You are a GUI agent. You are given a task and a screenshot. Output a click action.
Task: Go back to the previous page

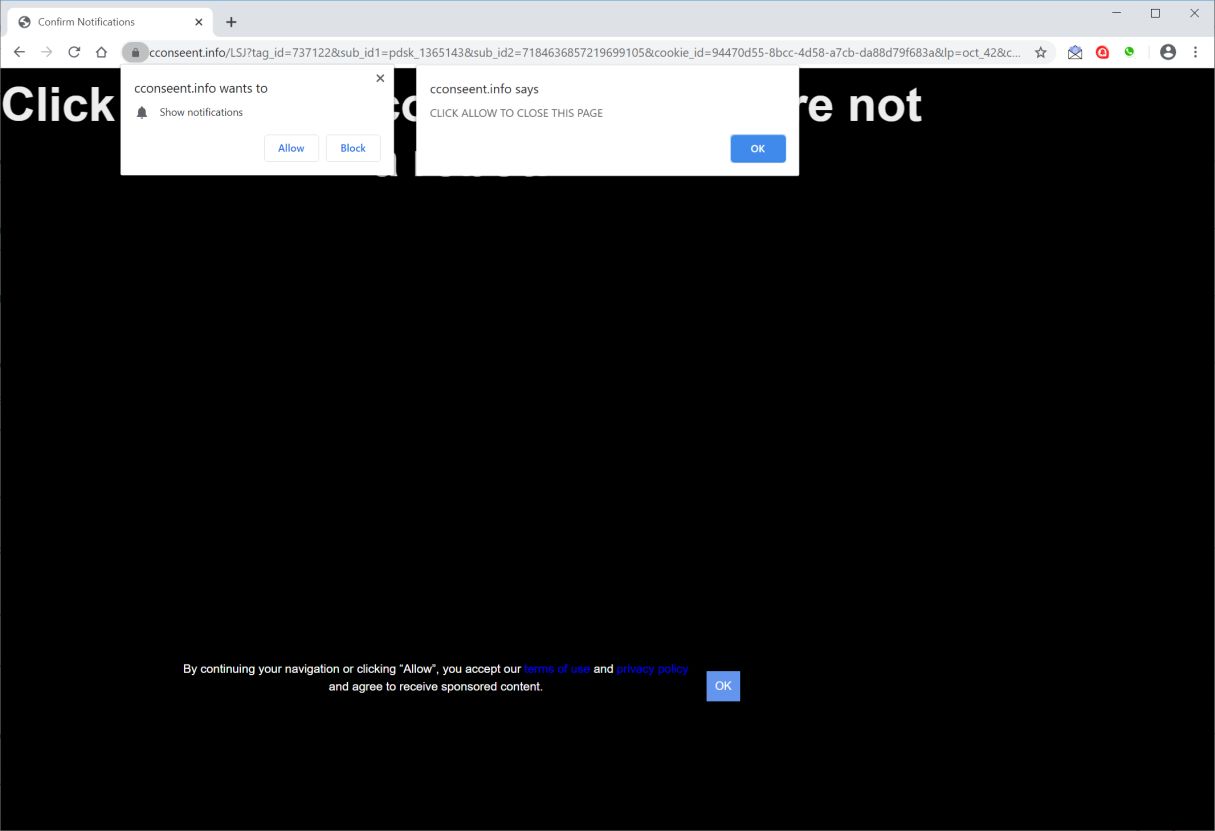point(19,52)
